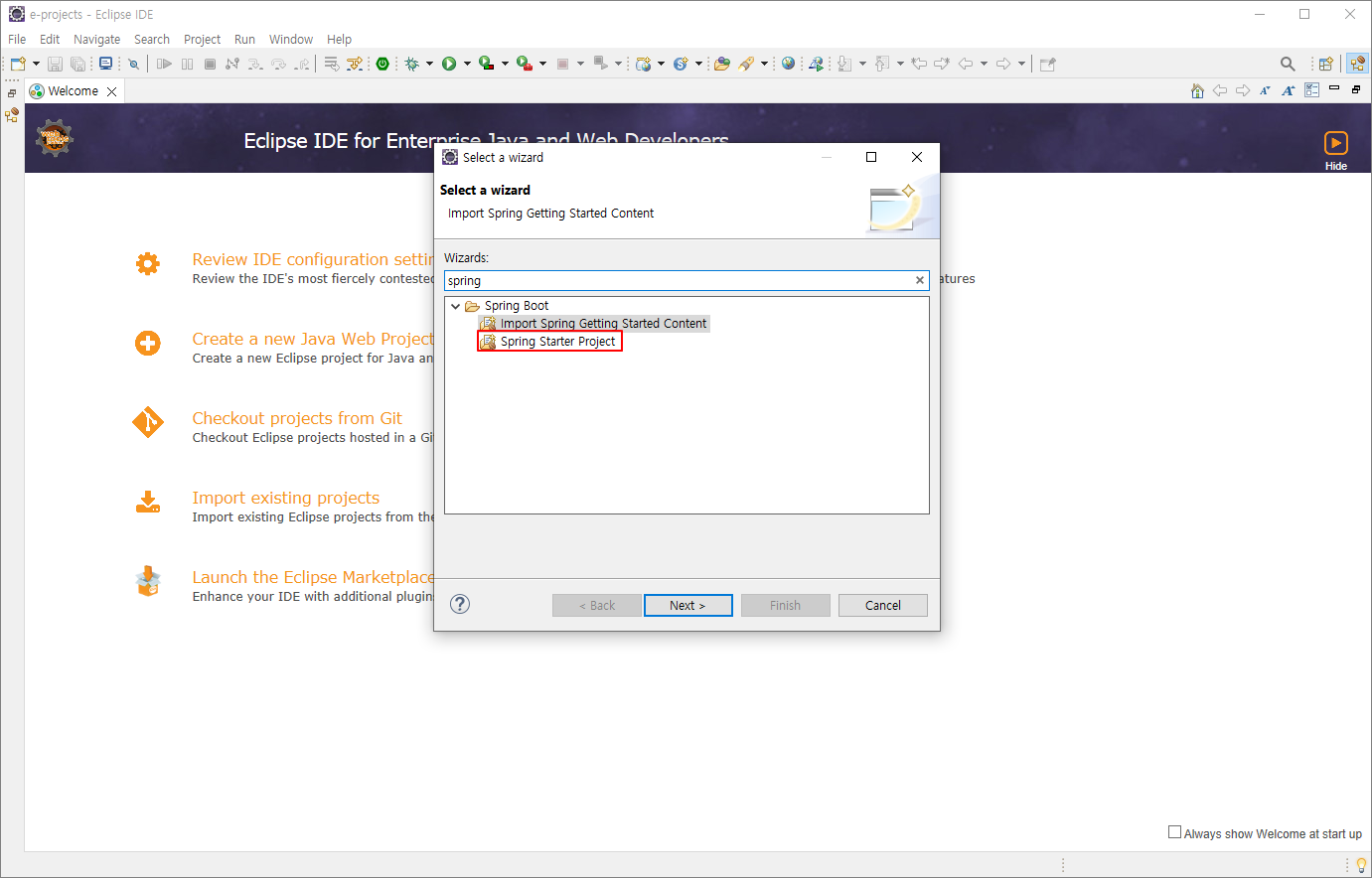Image resolution: width=1372 pixels, height=878 pixels.
Task: Click the Back arrow in Welcome toolbar
Action: (x=1220, y=90)
